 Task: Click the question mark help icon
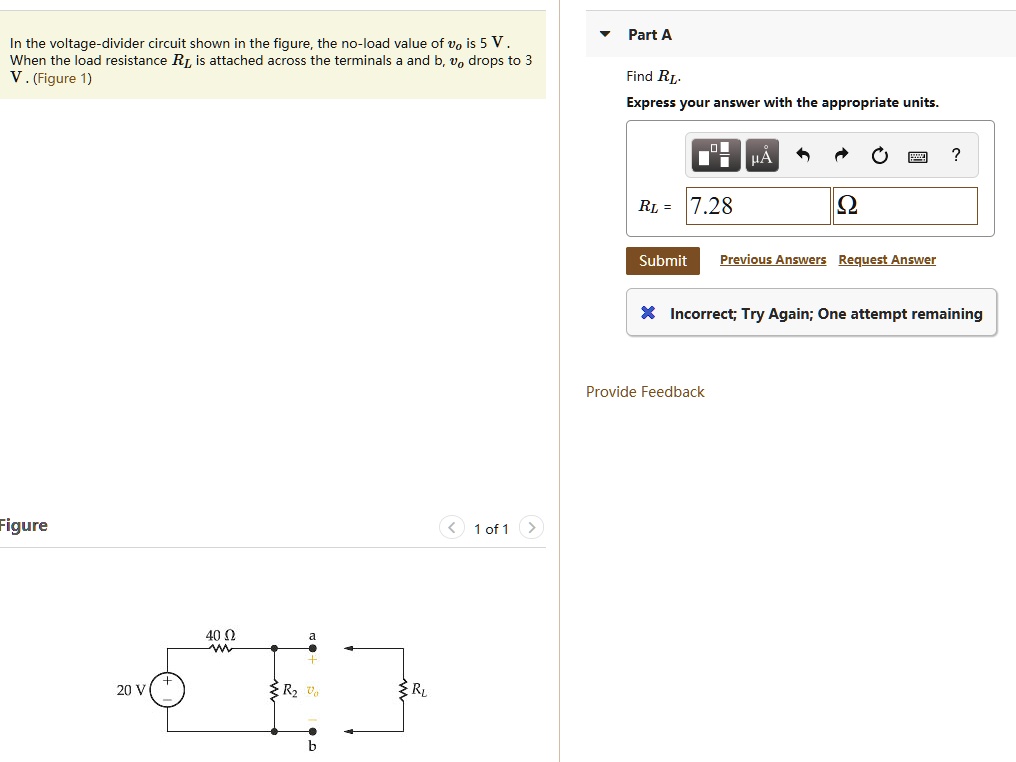(x=955, y=155)
